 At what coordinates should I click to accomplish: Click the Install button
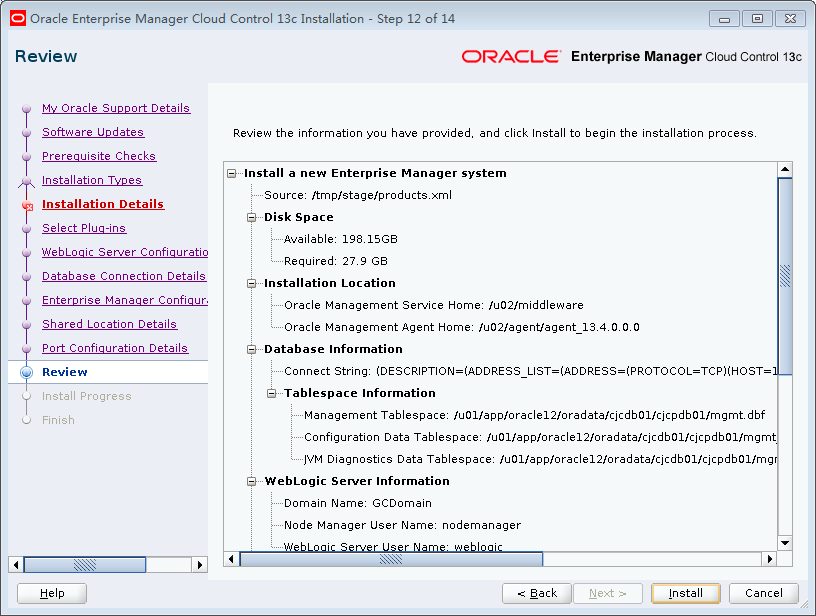click(x=686, y=593)
